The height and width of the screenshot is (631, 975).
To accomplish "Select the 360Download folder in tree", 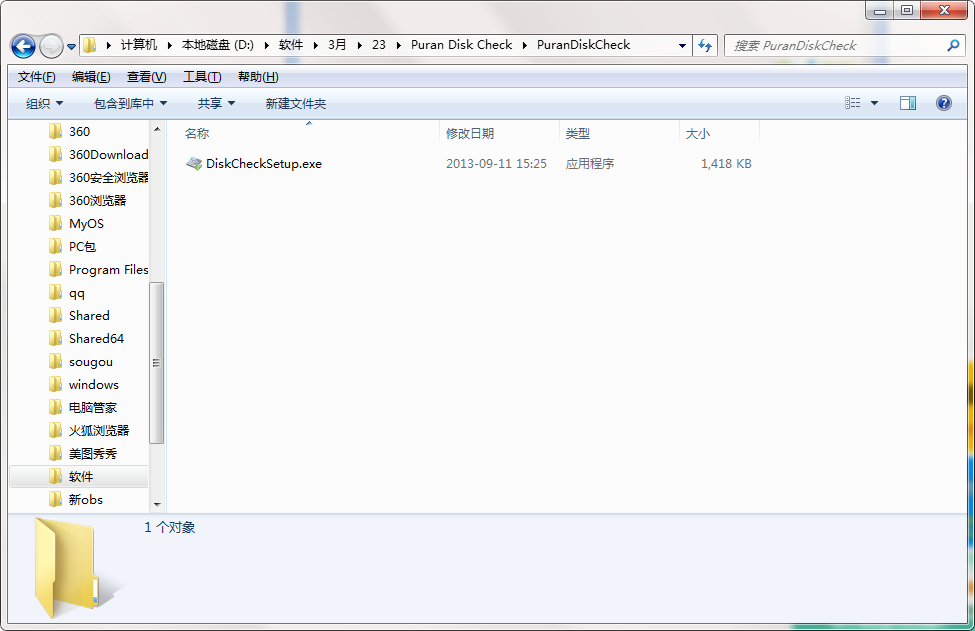I will coord(108,154).
